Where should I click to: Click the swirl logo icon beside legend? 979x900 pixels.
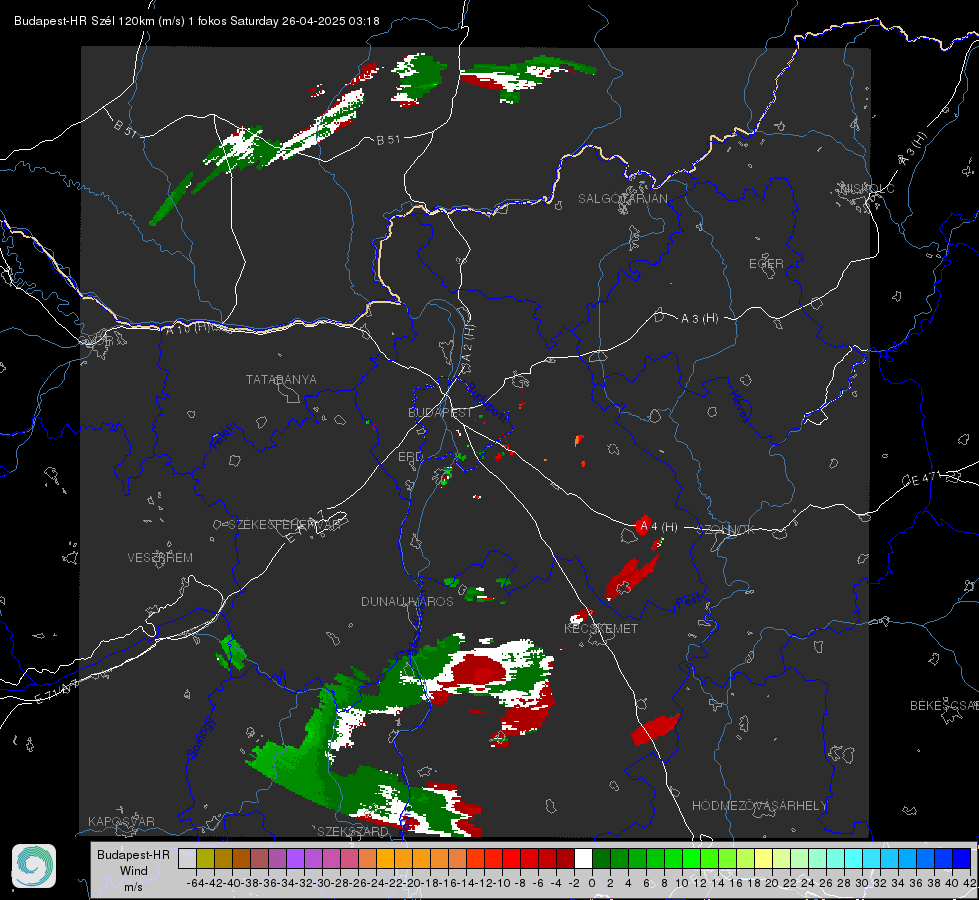coord(34,866)
